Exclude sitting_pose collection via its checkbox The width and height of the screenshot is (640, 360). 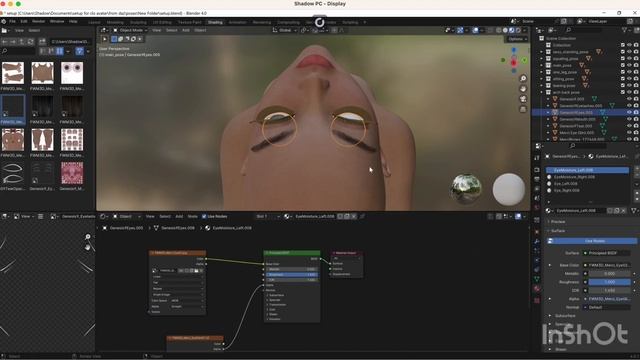pyautogui.click(x=622, y=79)
